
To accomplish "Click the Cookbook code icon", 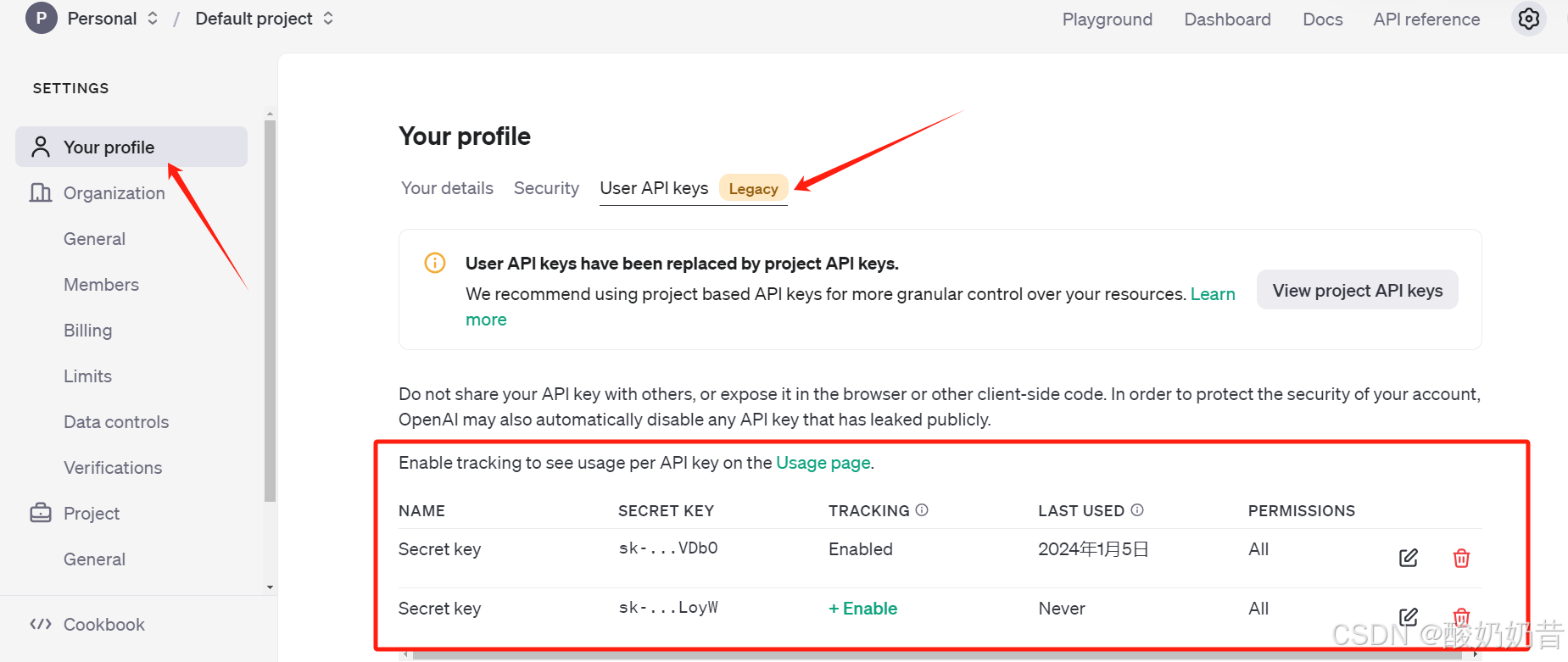I will coord(40,625).
